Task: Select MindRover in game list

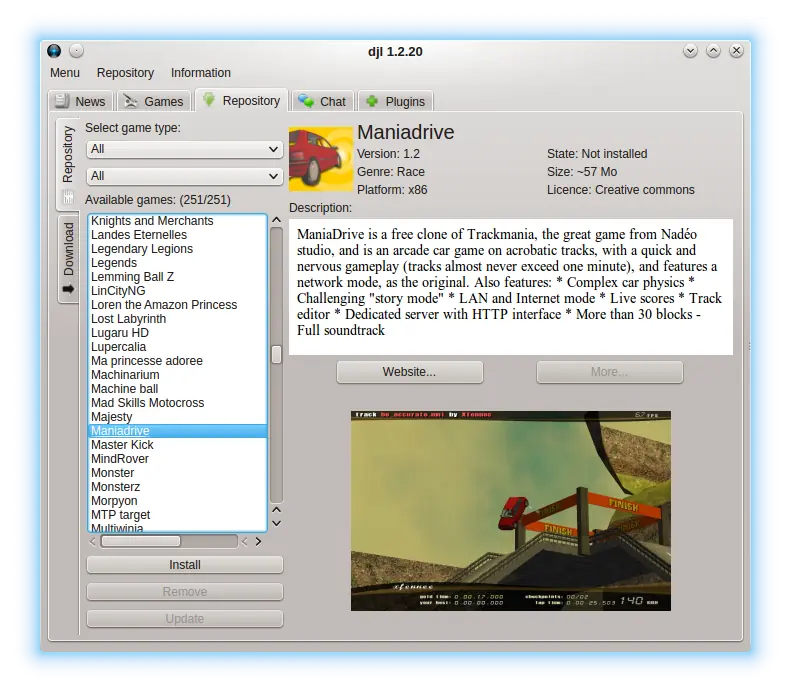Action: [x=178, y=459]
